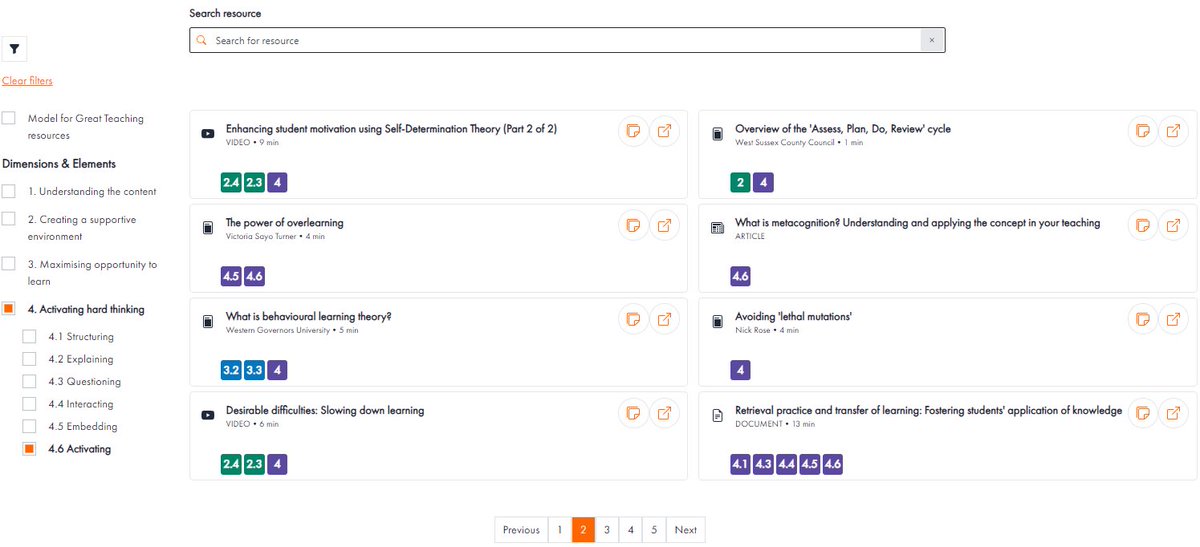Check 4.4 Interacting filter
The width and height of the screenshot is (1200, 547).
point(29,404)
